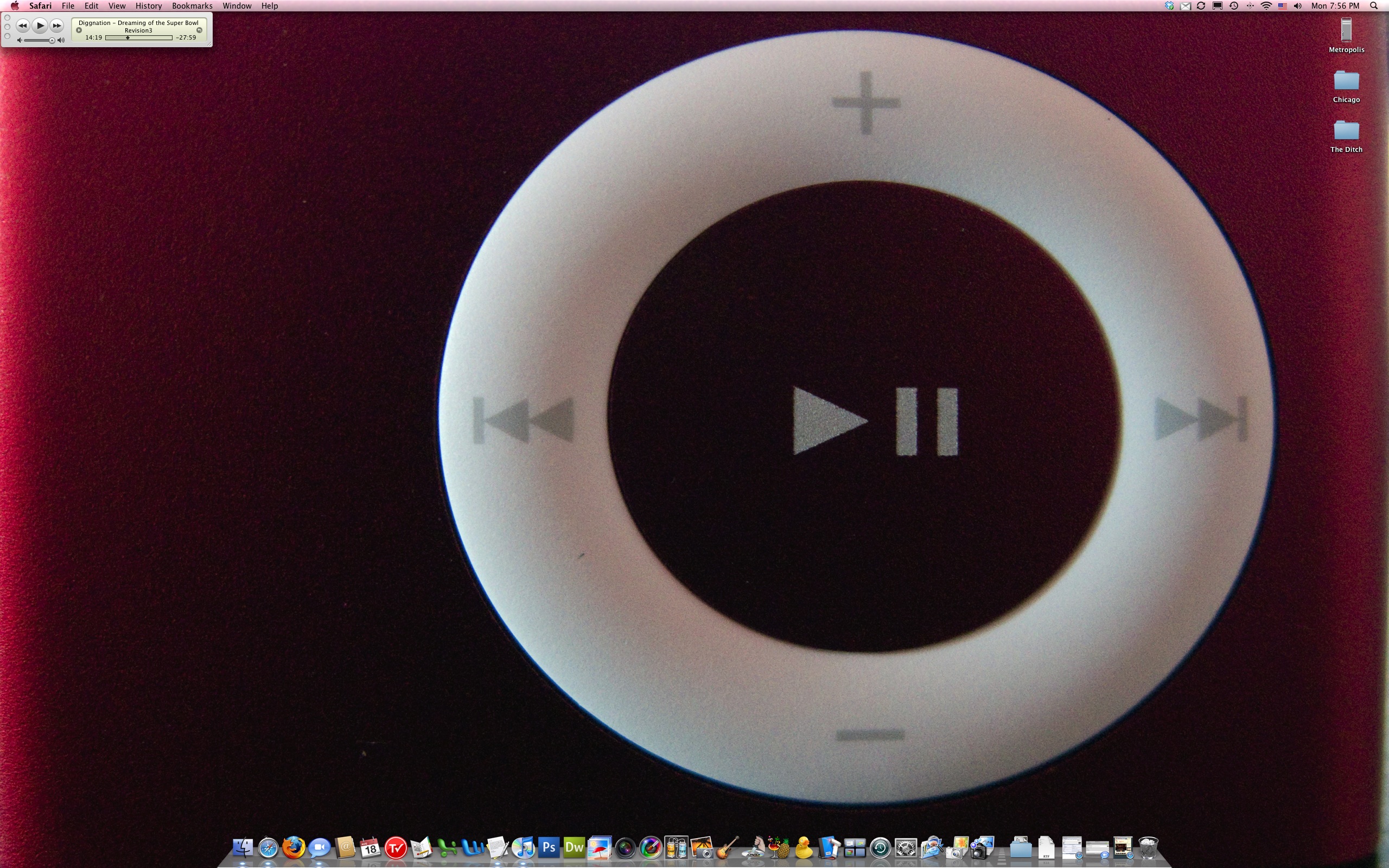Open the Time Machine menu bar icon

coord(1233,6)
